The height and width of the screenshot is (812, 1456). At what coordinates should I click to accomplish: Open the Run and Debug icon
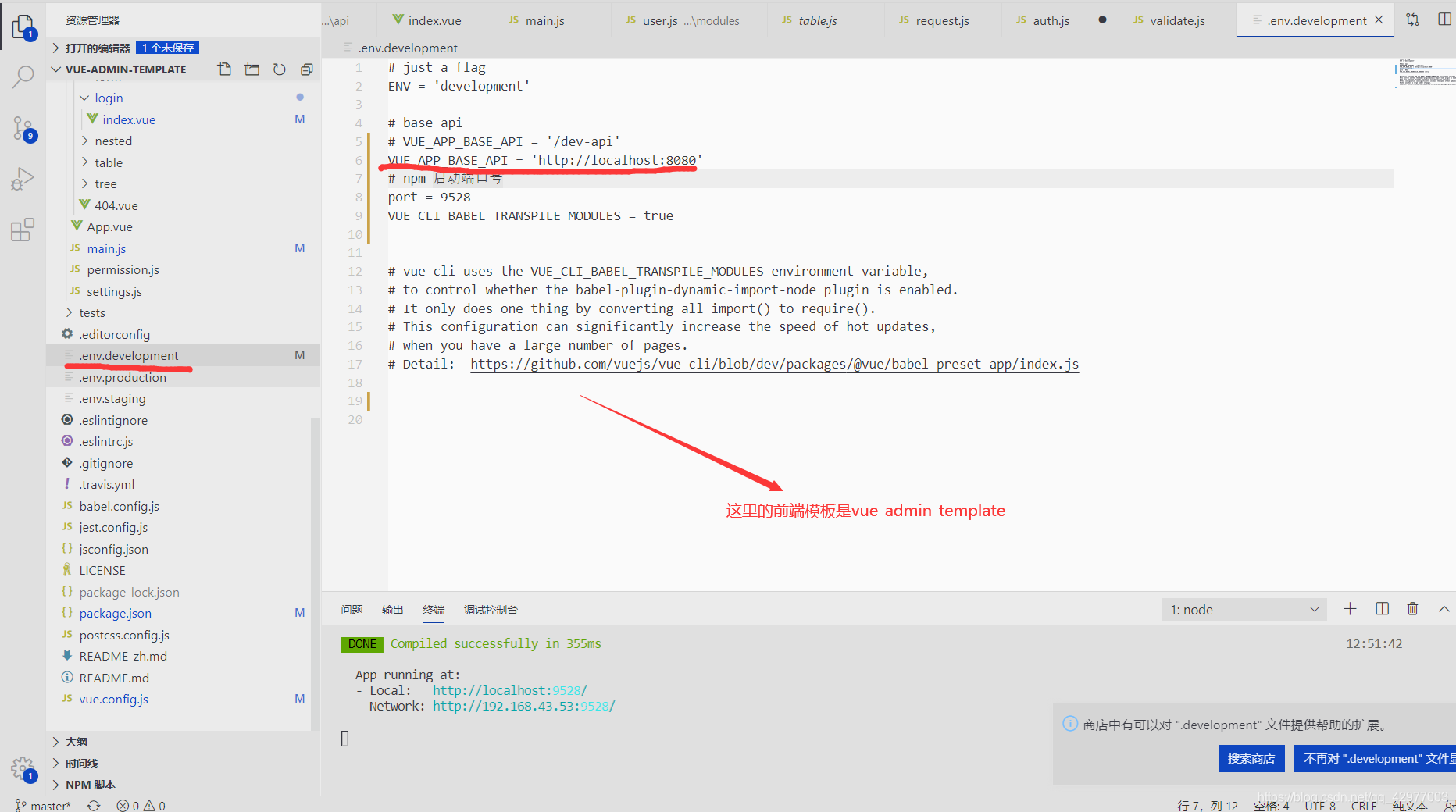pos(23,179)
